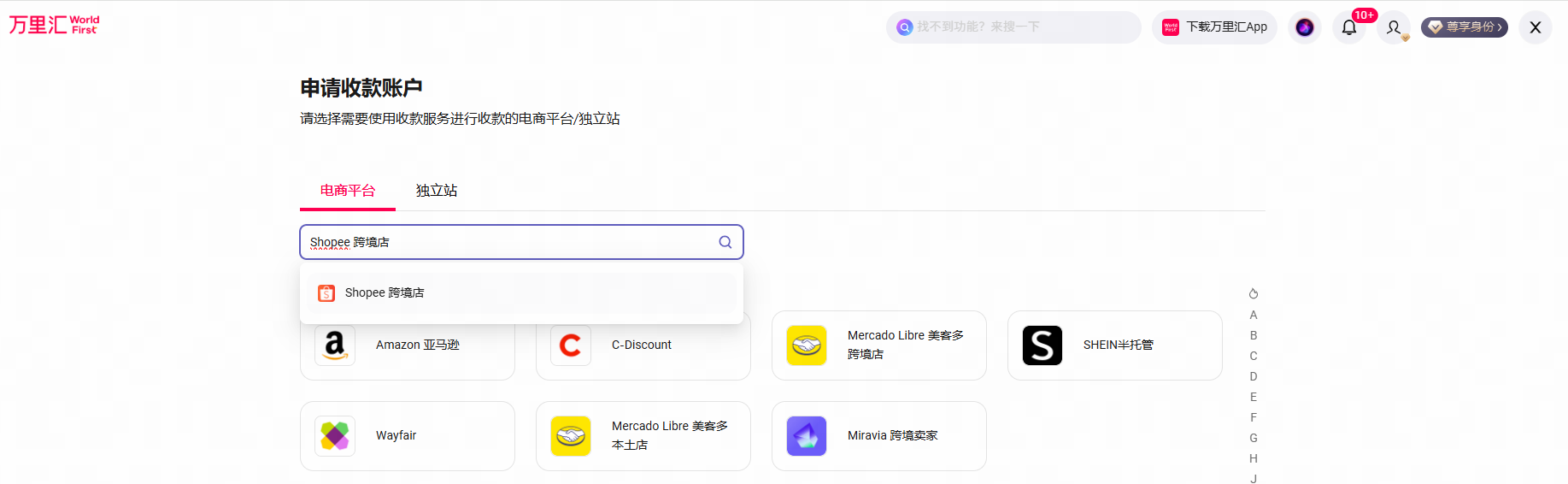Select Mercado Libre 美客多 本土店 card
The width and height of the screenshot is (1568, 484).
point(643,436)
